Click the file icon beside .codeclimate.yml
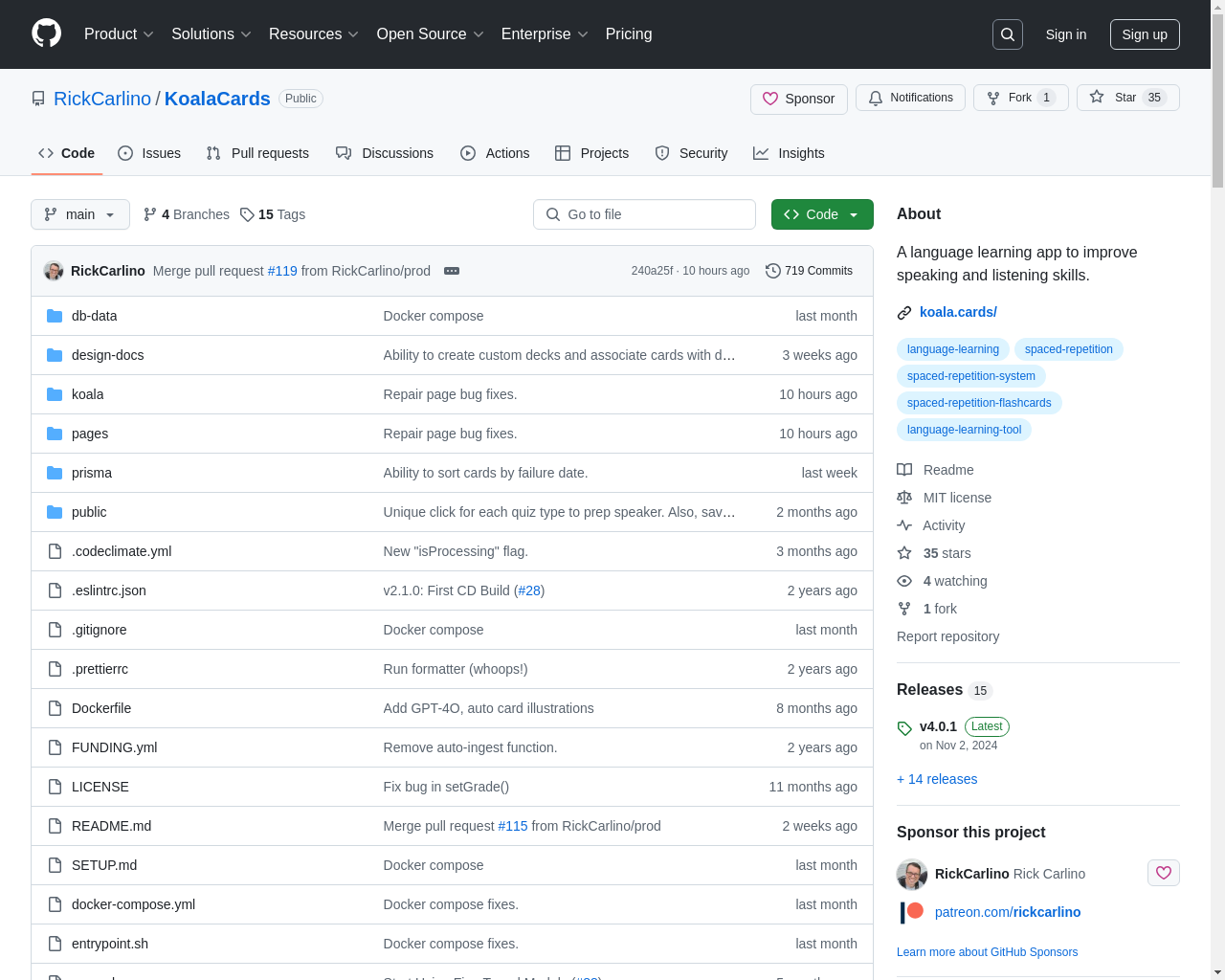The width and height of the screenshot is (1225, 980). coord(55,551)
